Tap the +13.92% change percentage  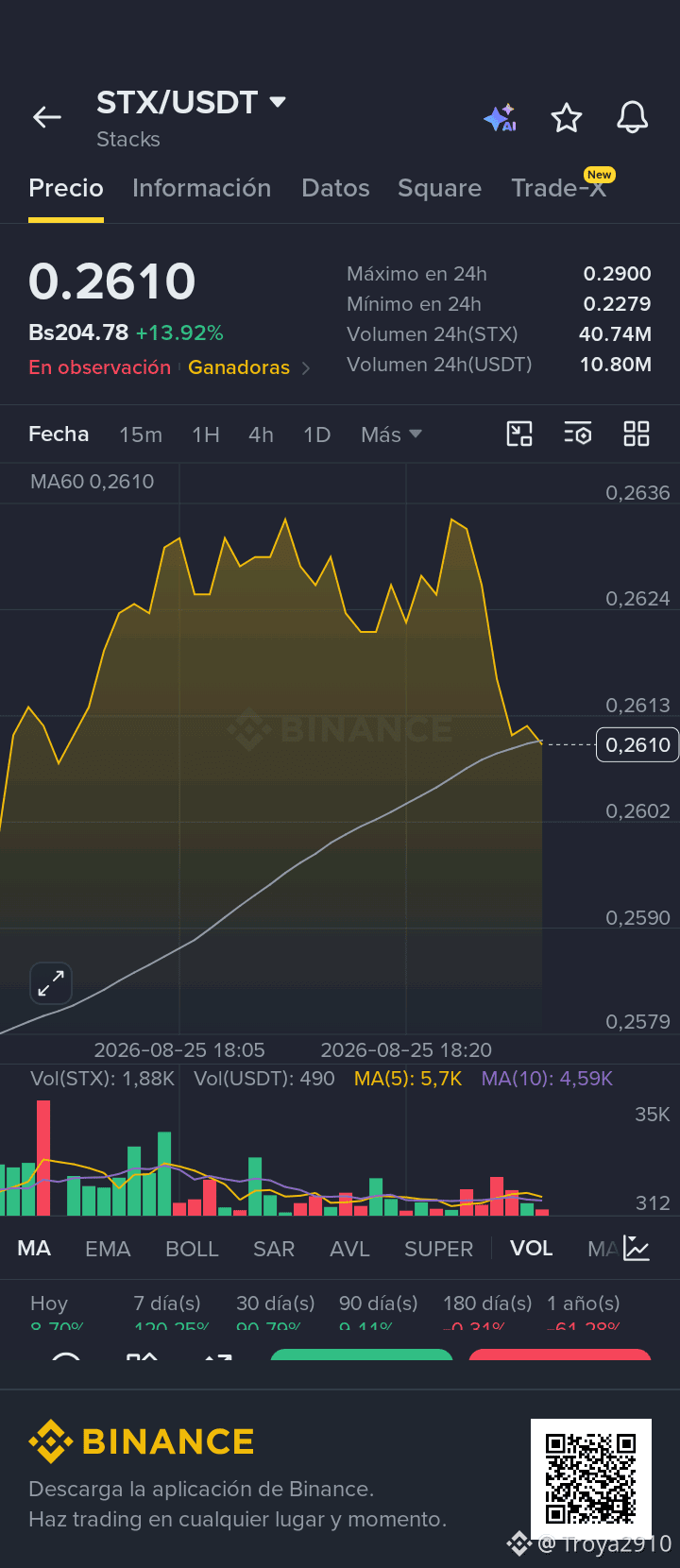pos(179,332)
